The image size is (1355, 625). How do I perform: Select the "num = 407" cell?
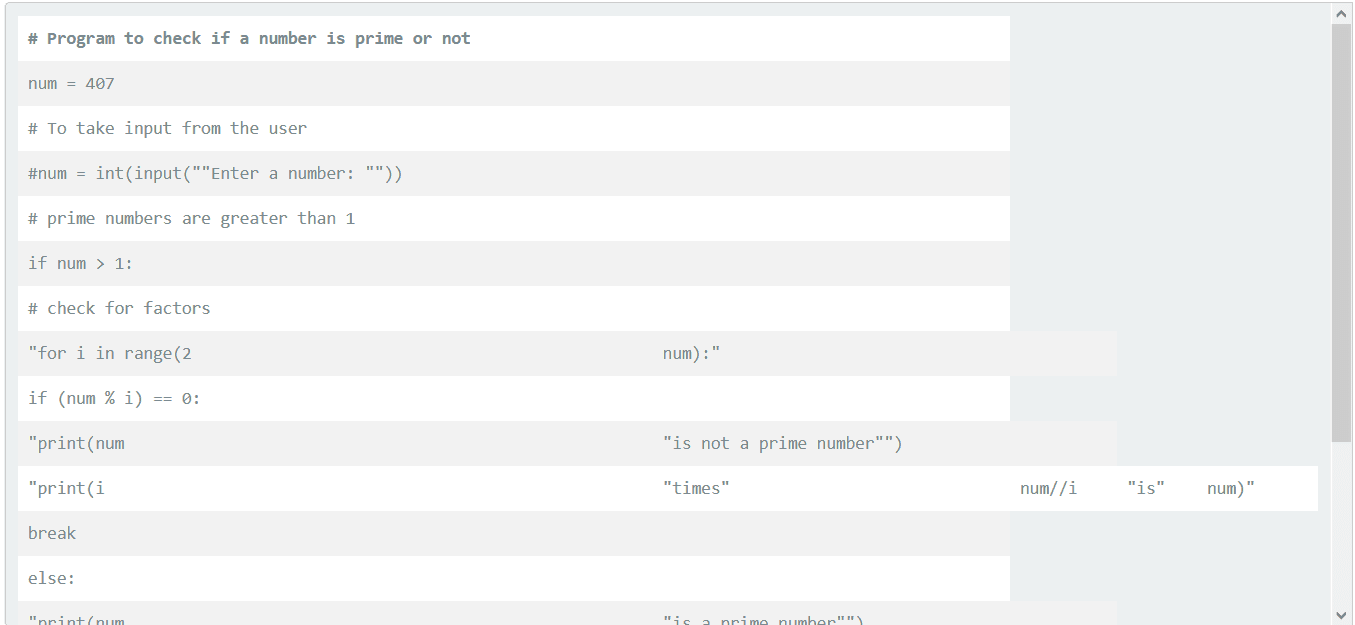pyautogui.click(x=72, y=84)
